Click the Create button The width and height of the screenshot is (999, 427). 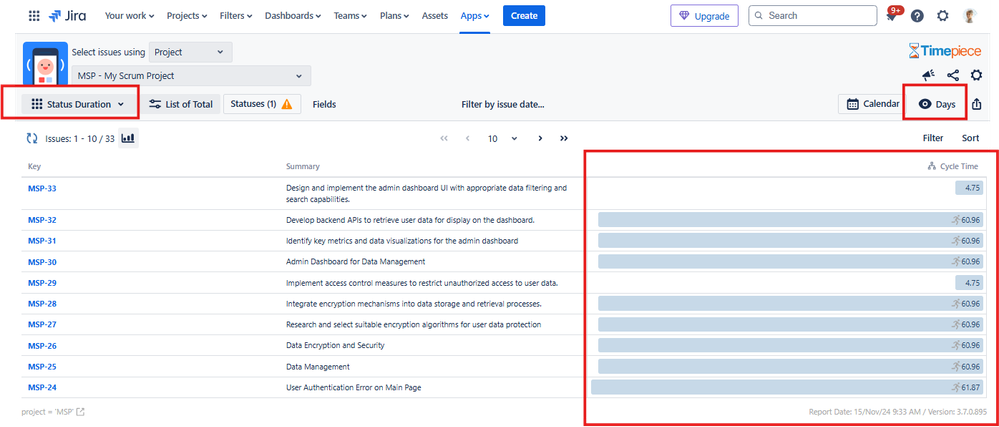coord(524,16)
